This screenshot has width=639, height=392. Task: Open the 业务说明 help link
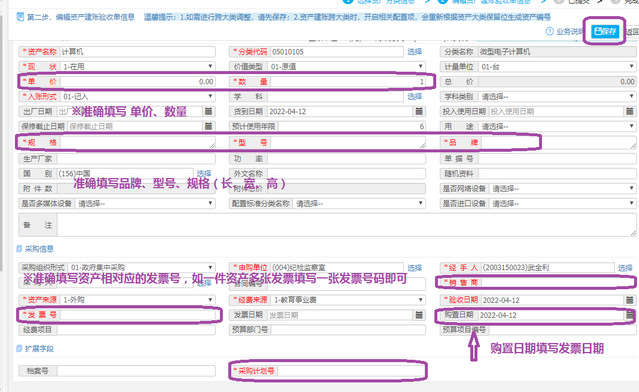[x=565, y=31]
